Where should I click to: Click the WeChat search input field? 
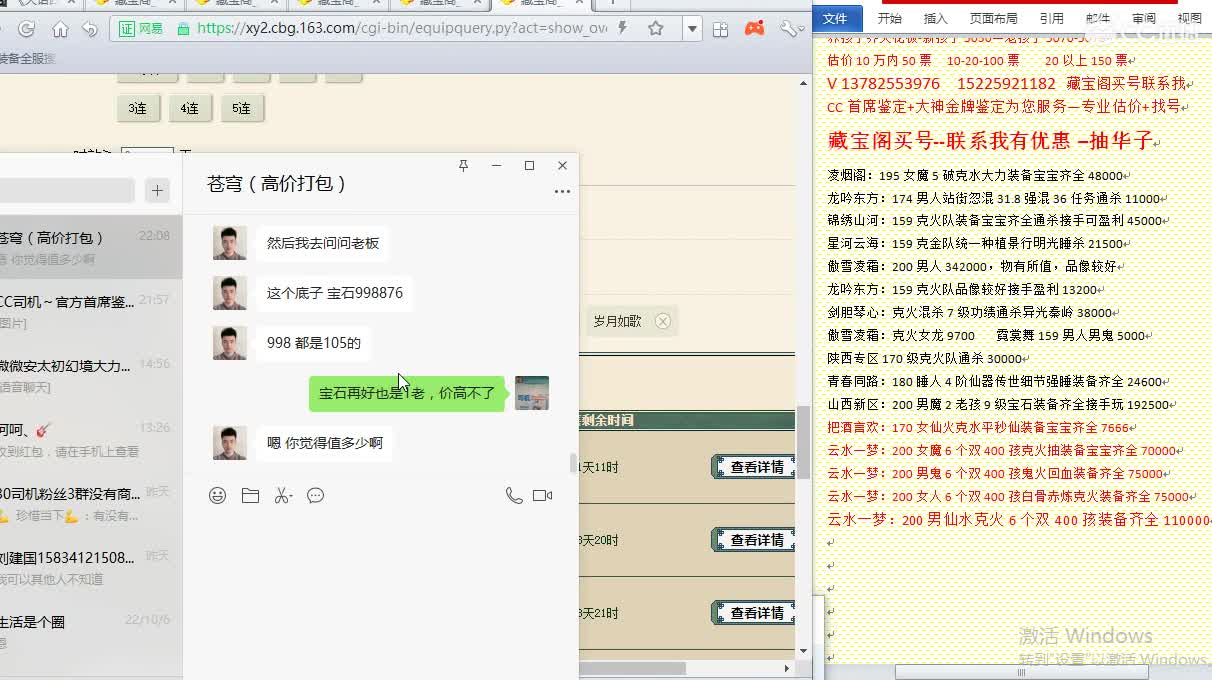tap(67, 190)
